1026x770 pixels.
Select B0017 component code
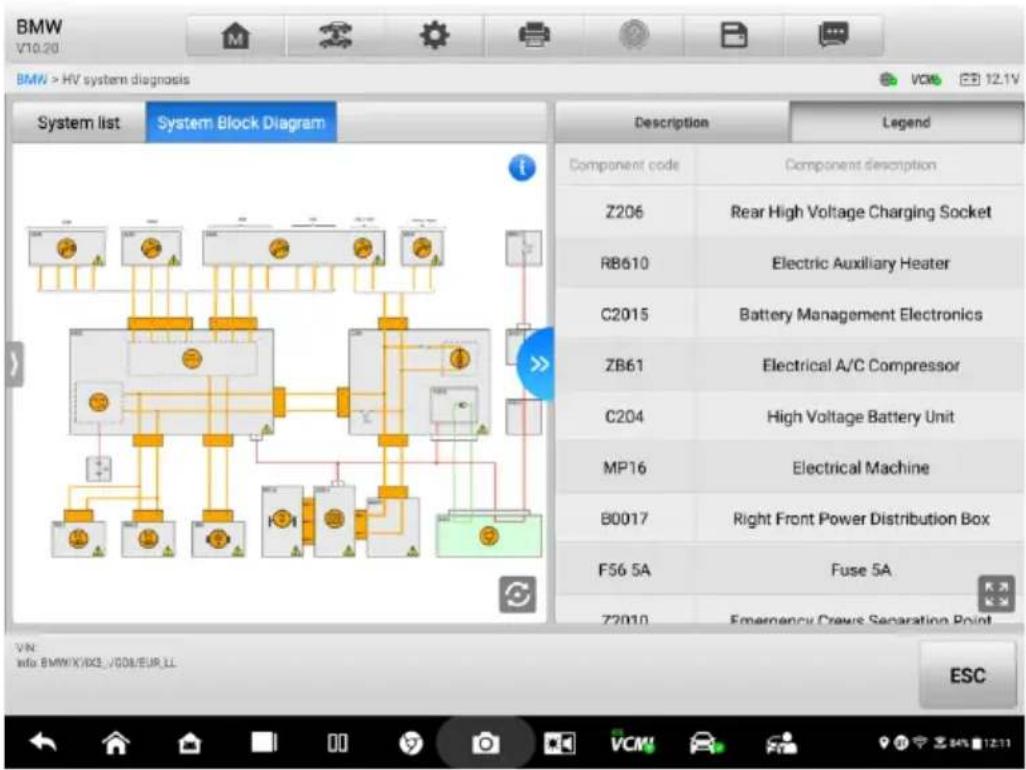click(x=624, y=519)
